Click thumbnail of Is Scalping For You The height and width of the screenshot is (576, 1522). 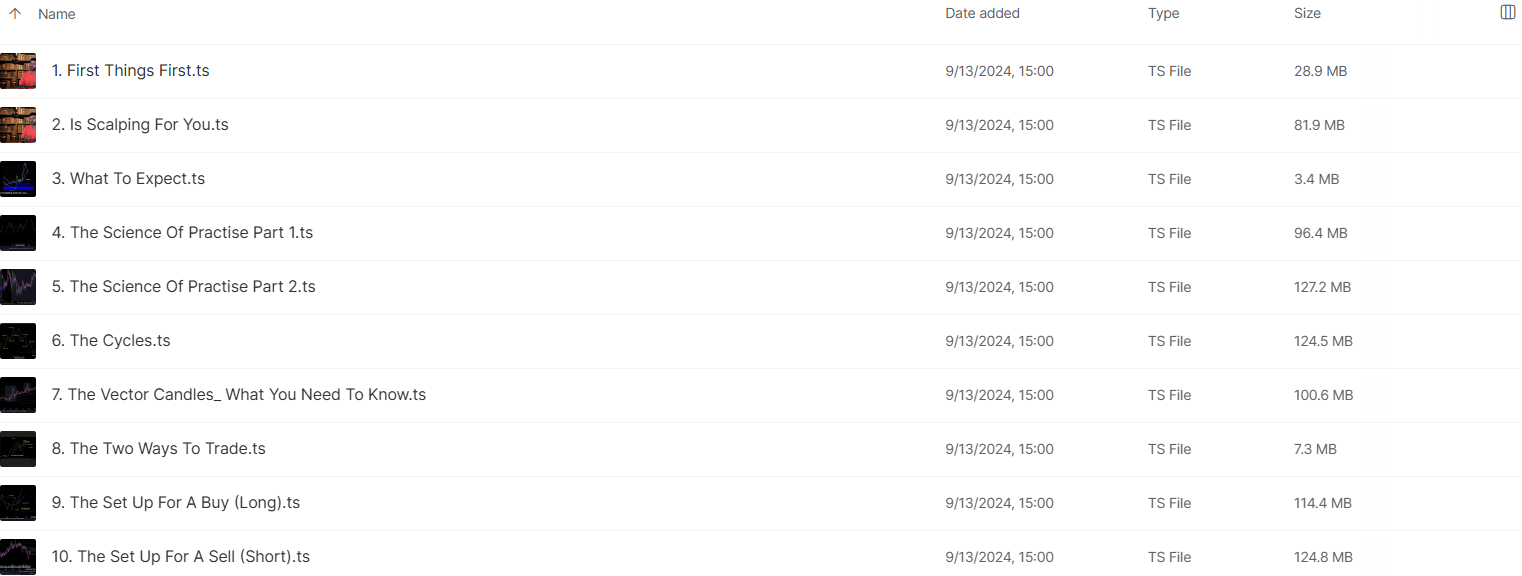click(18, 125)
